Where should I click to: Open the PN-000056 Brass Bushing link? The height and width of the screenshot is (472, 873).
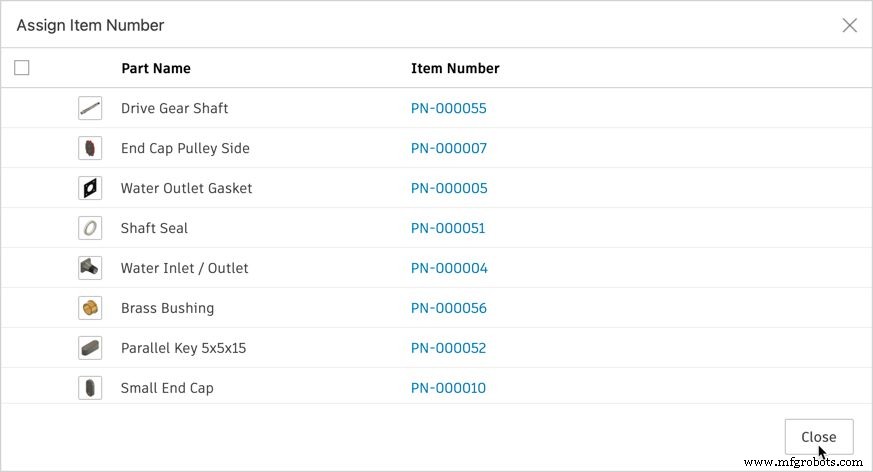pos(449,308)
